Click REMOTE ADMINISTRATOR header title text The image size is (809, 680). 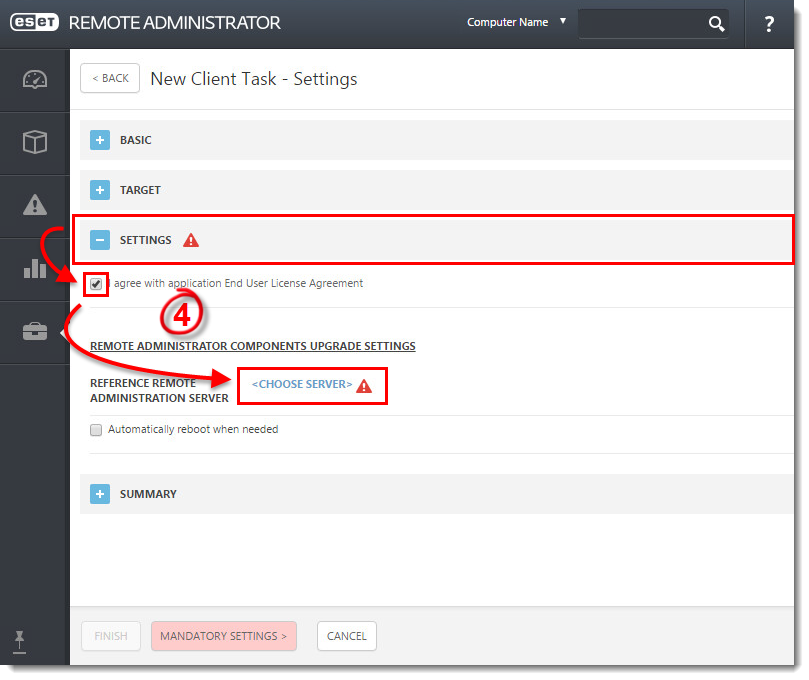click(174, 23)
